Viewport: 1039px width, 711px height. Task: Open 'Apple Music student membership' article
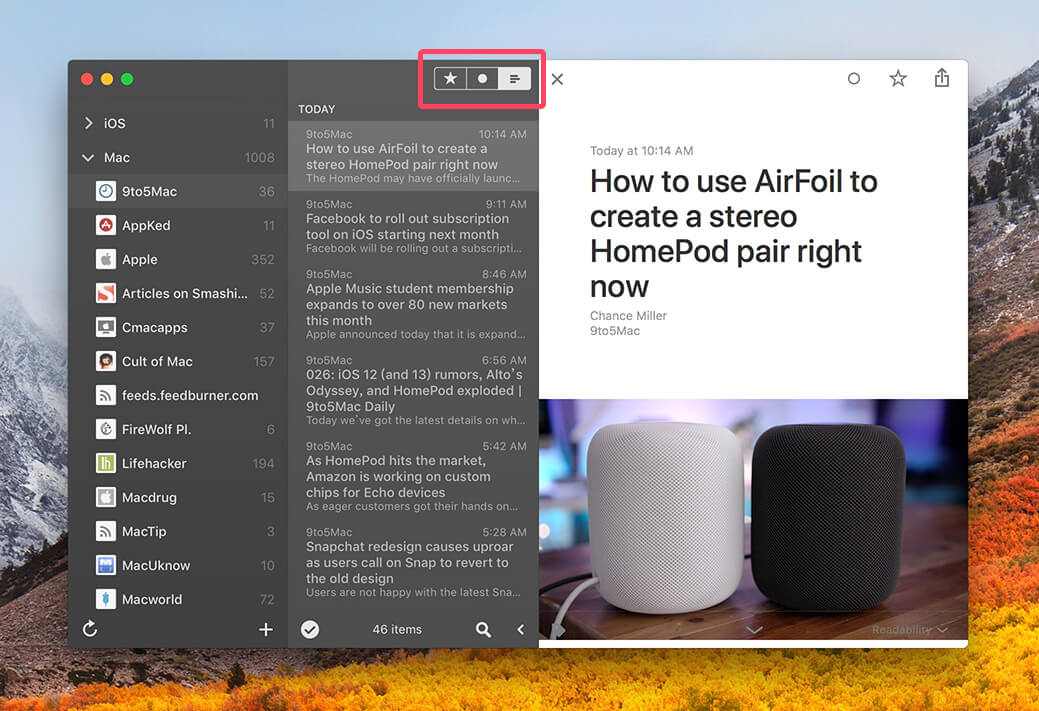(413, 304)
